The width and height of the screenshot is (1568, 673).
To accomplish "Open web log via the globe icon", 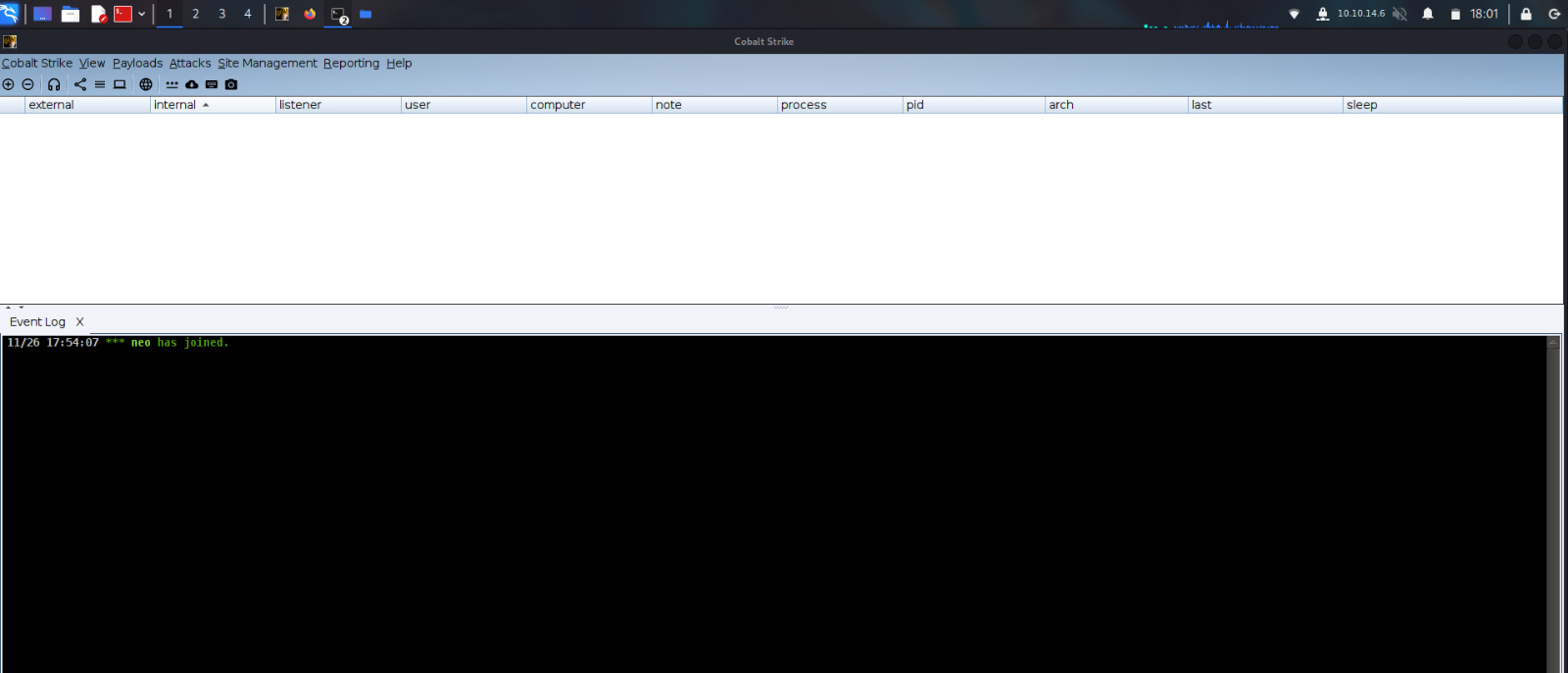I will [146, 84].
